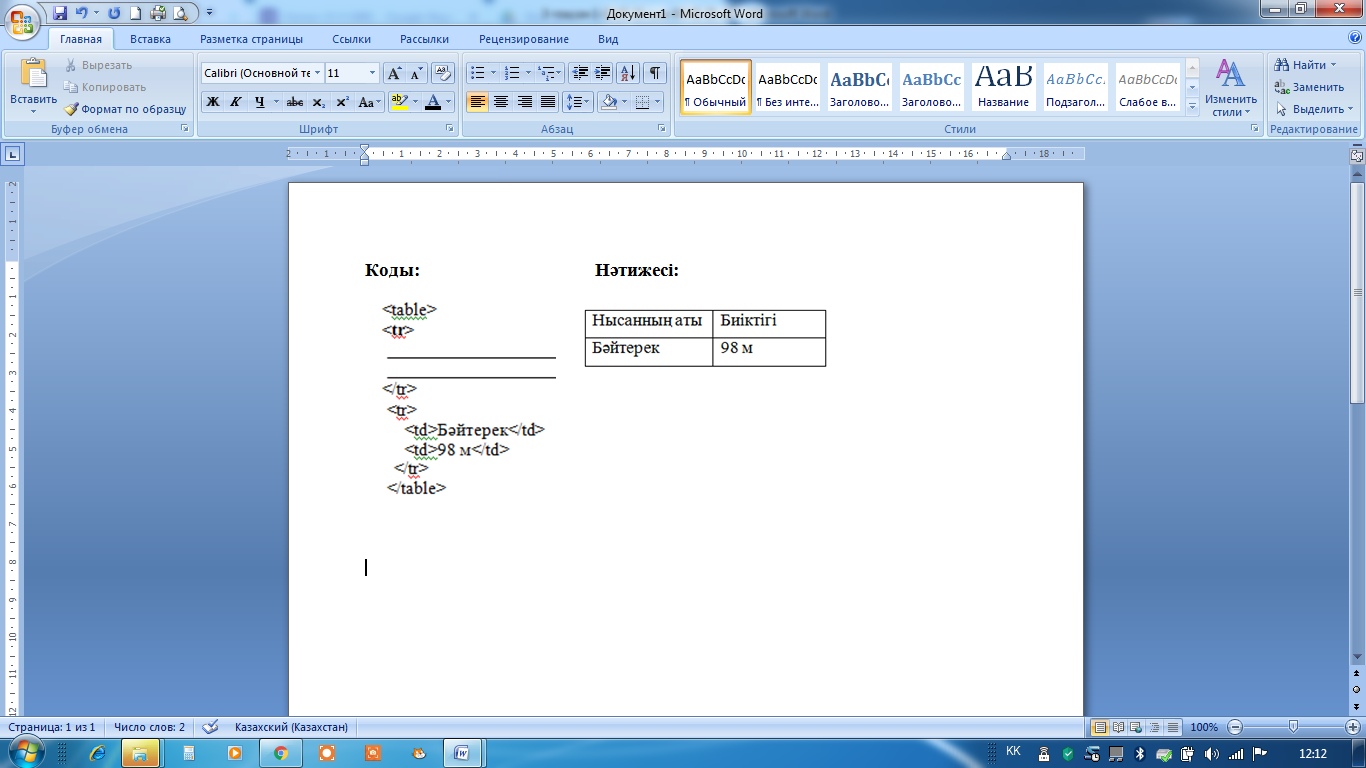This screenshot has height=768, width=1366.
Task: Open Internet Explorer from the taskbar
Action: point(97,752)
